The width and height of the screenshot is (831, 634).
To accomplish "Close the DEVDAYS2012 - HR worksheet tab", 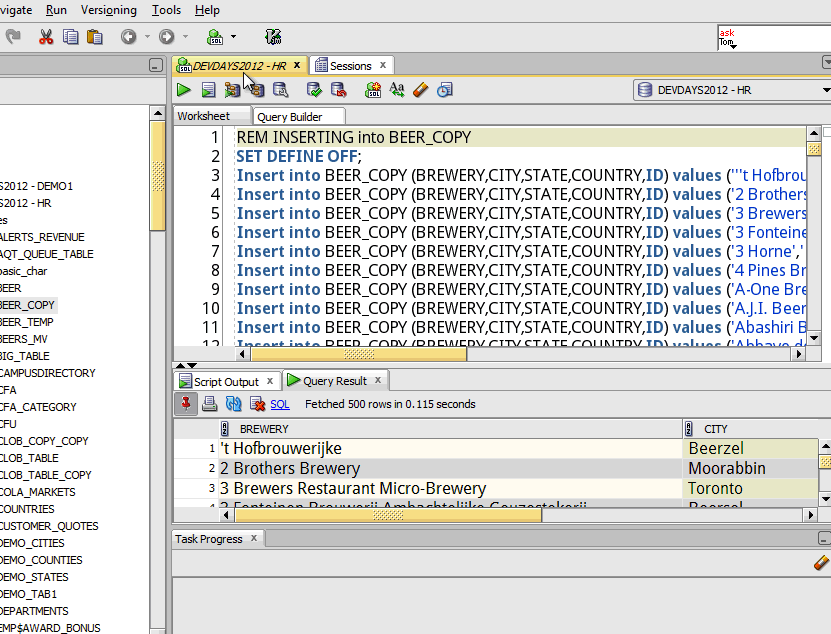I will click(297, 65).
